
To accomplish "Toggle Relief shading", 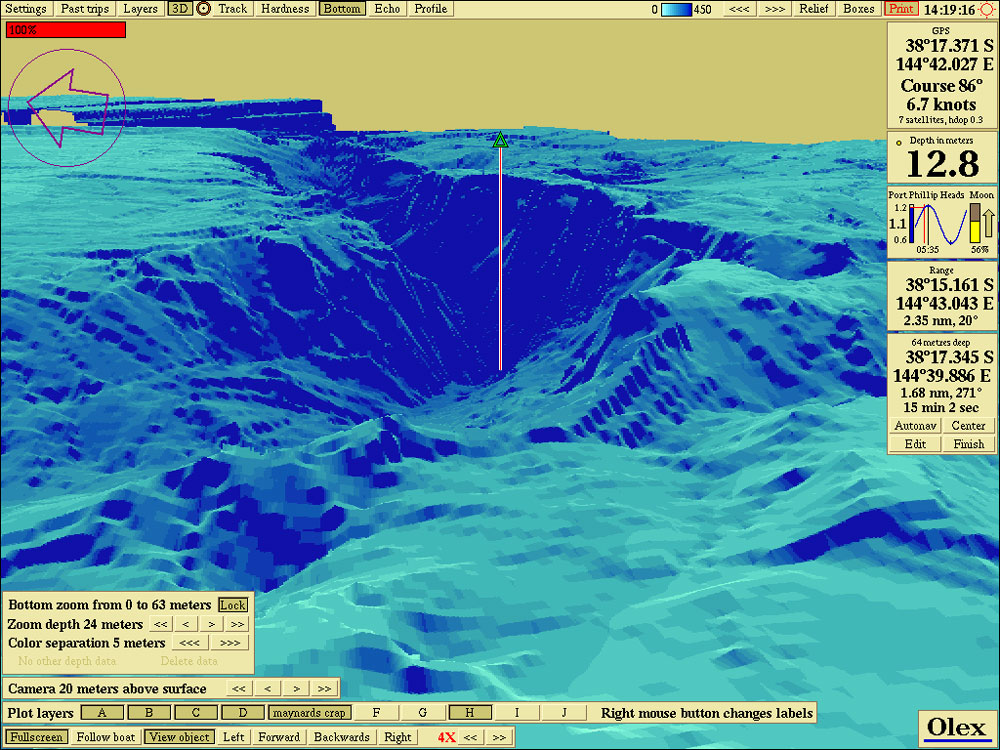I will pyautogui.click(x=814, y=9).
